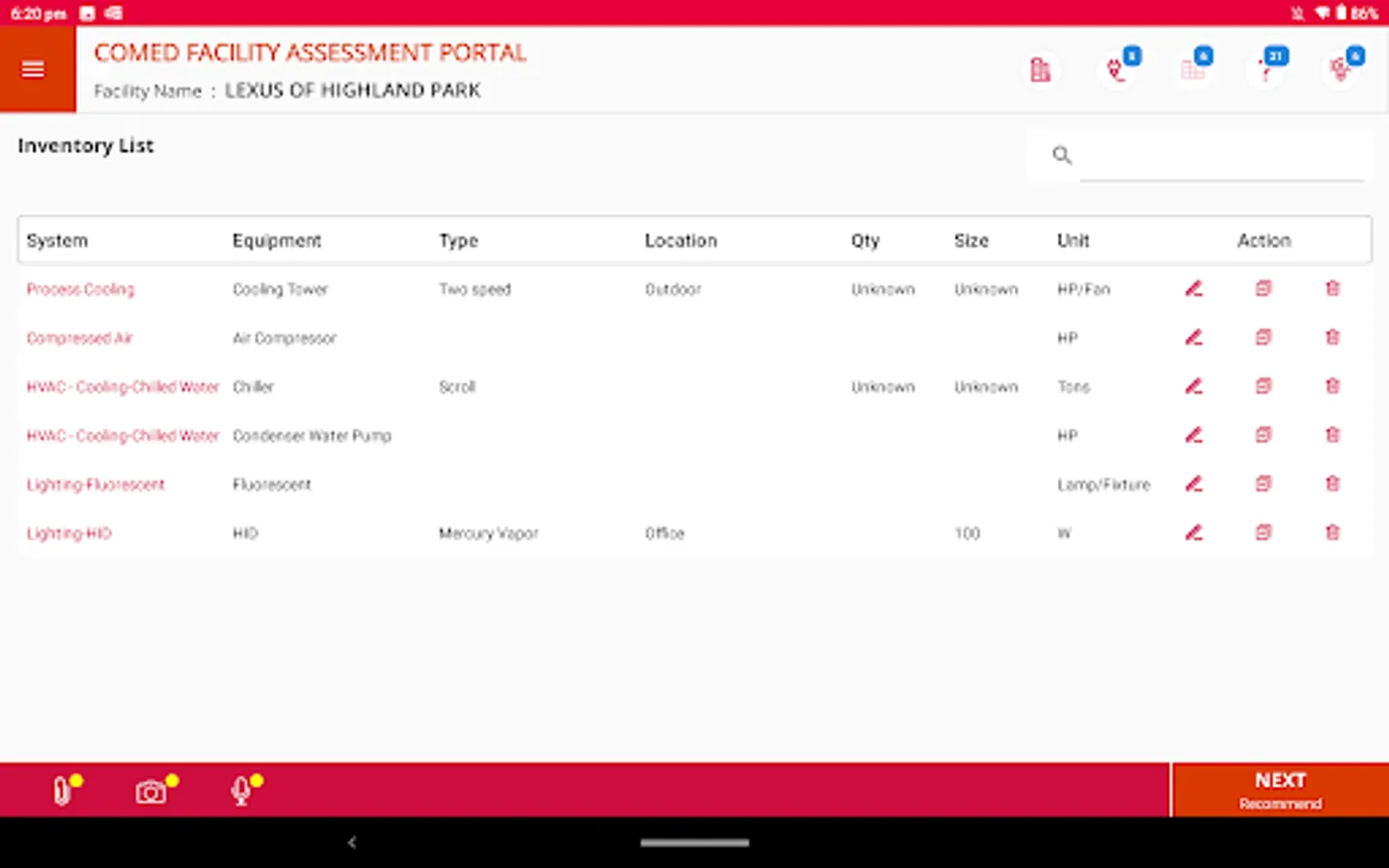This screenshot has height=868, width=1389.
Task: Select the Air Compressor equipment cell
Action: [285, 339]
